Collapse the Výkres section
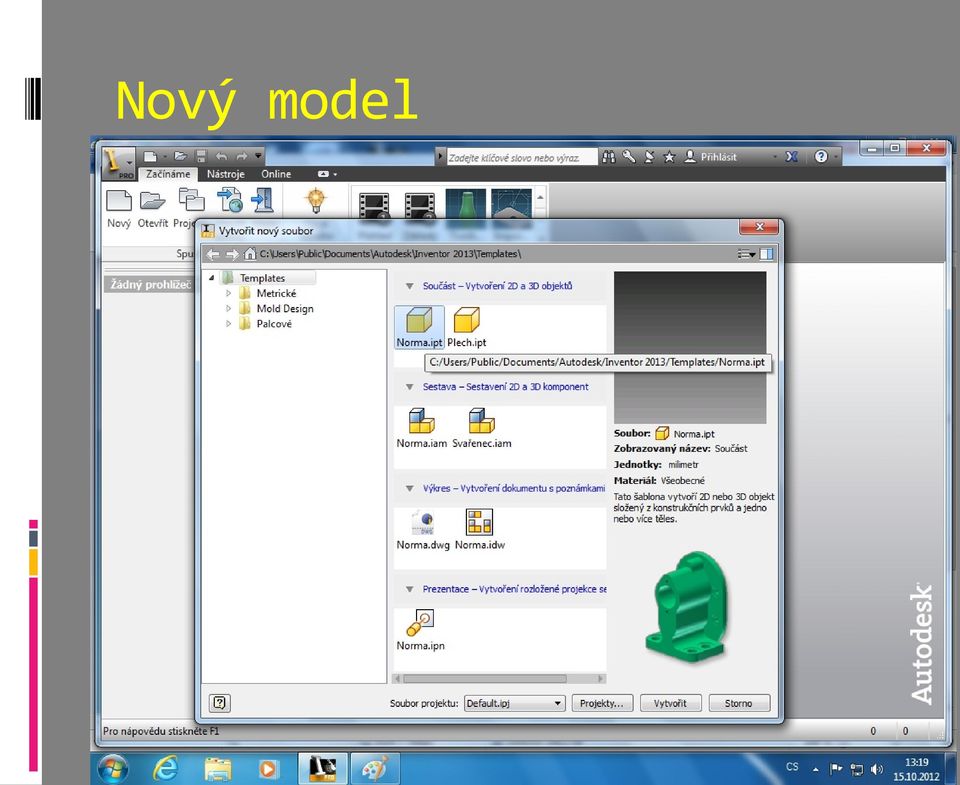Viewport: 960px width, 785px height. point(410,489)
